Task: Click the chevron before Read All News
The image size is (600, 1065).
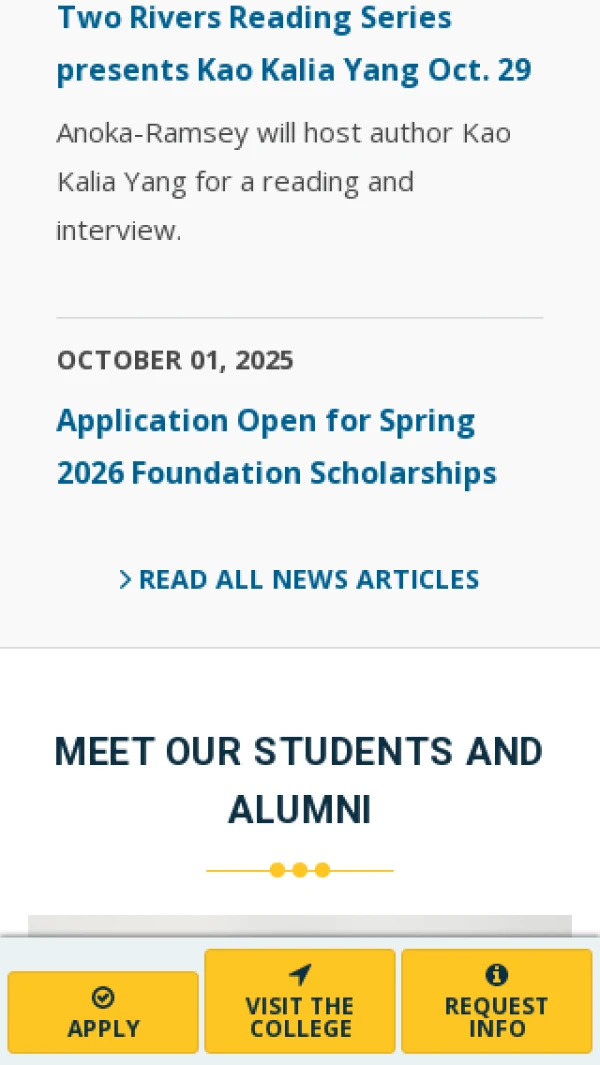Action: [x=125, y=580]
